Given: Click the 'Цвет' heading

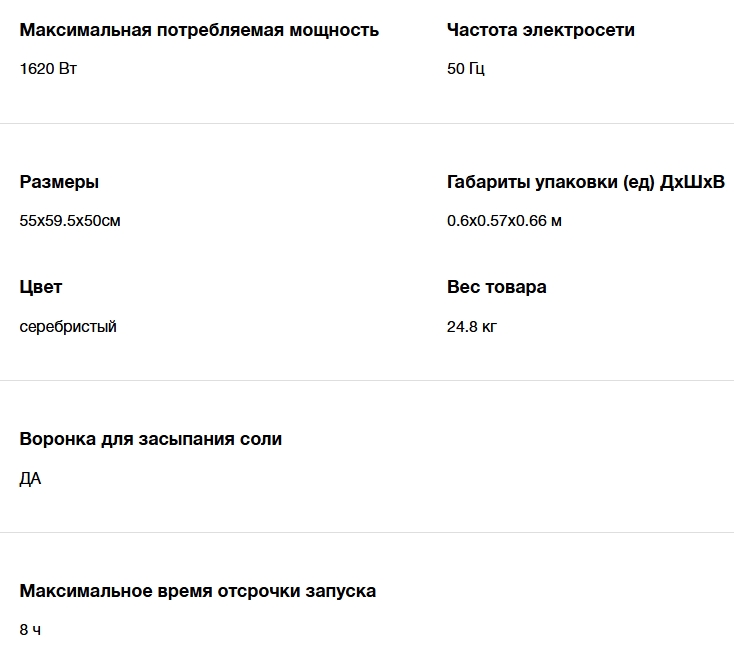Looking at the screenshot, I should point(41,287).
